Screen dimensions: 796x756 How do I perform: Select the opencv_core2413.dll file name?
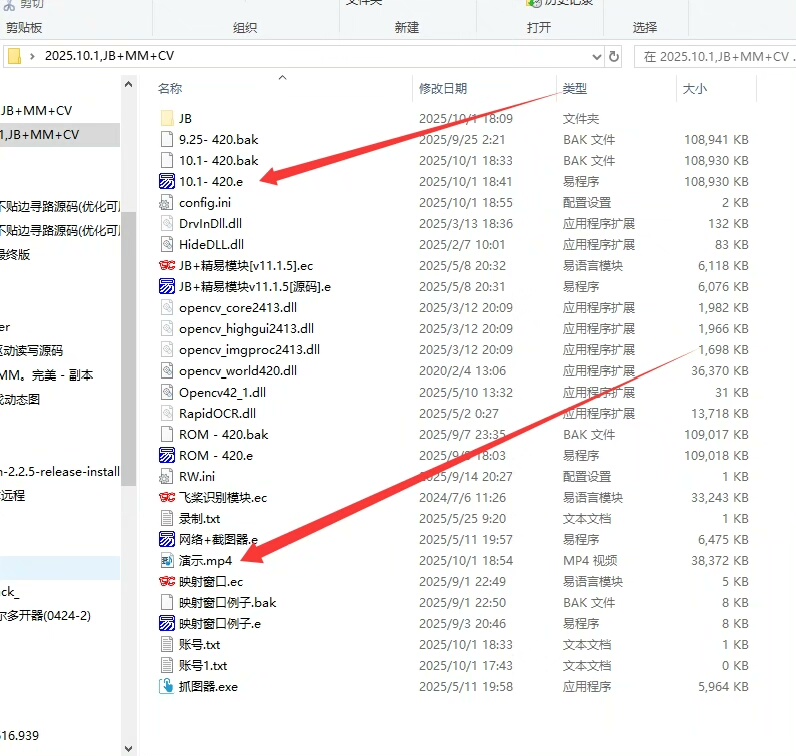[x=238, y=308]
